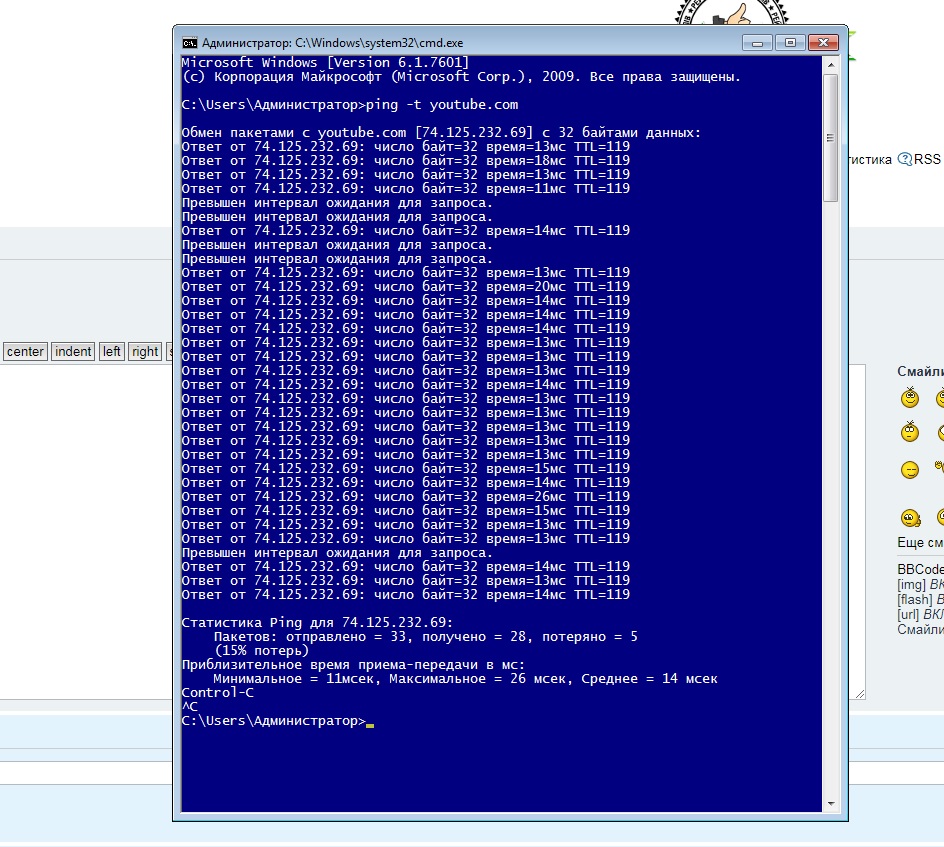Maximize the cmd.exe window
This screenshot has width=944, height=847.
click(x=790, y=43)
